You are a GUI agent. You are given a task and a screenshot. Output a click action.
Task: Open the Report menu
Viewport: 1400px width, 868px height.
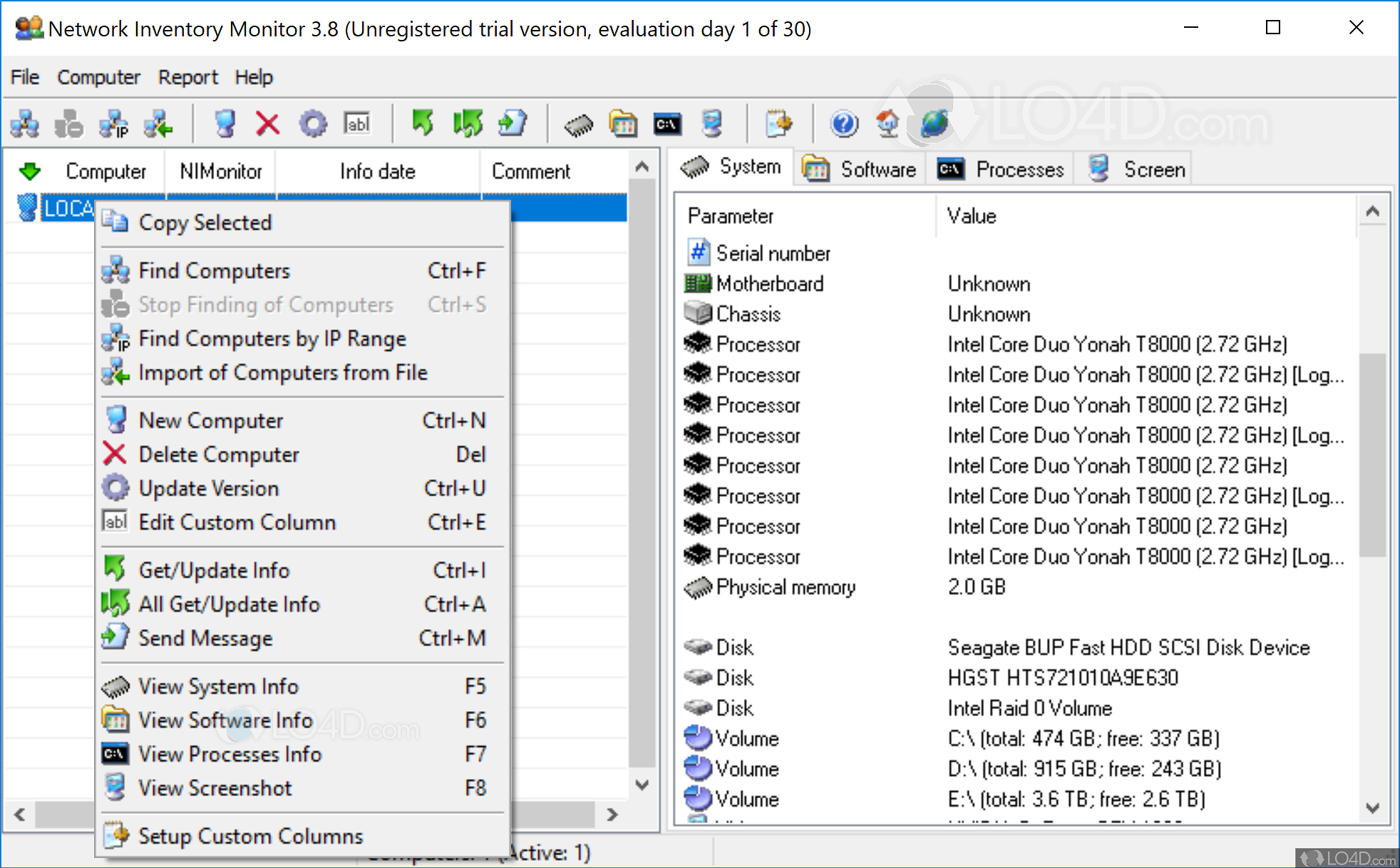(x=187, y=77)
